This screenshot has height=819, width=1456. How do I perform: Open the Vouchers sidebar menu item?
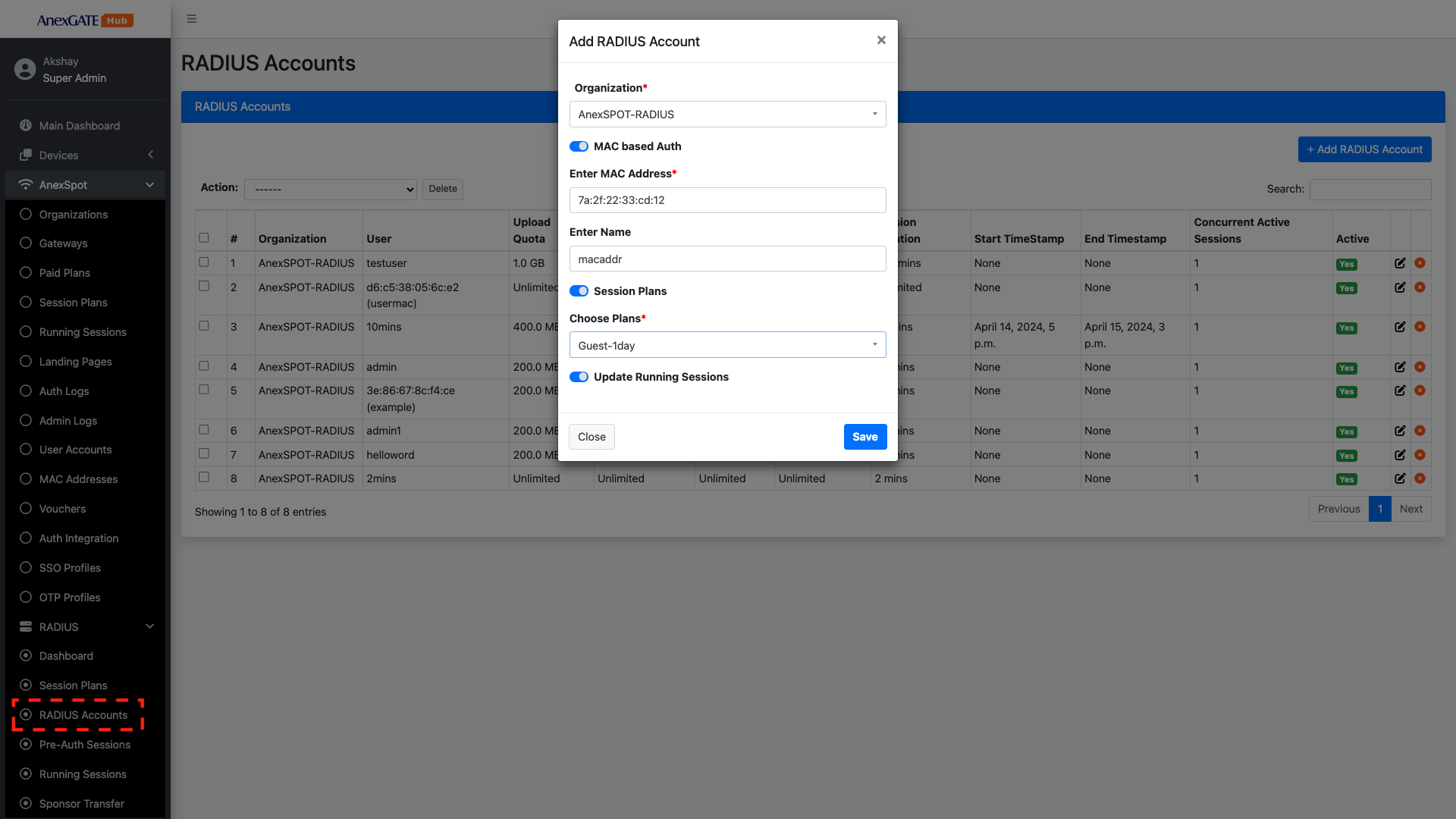tap(62, 509)
